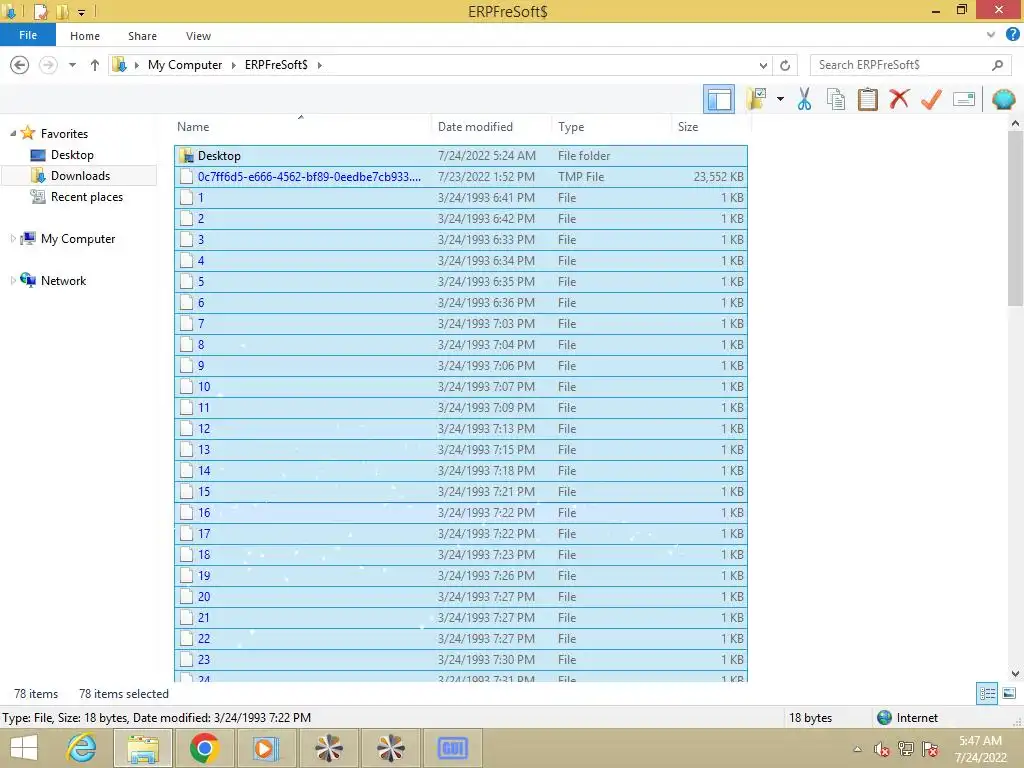Select Recent places under Favorites
This screenshot has width=1024, height=768.
pos(86,197)
